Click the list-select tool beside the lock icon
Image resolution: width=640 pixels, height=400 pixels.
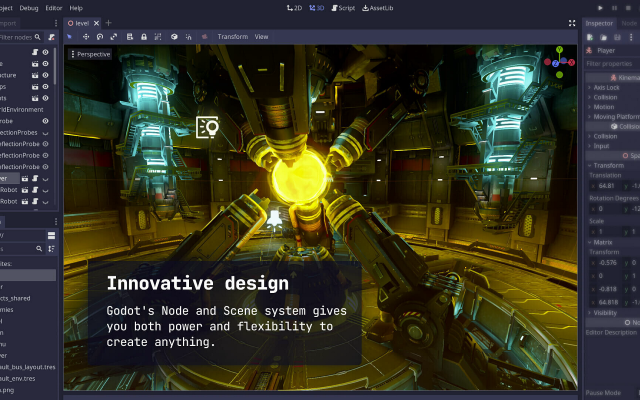tap(130, 37)
